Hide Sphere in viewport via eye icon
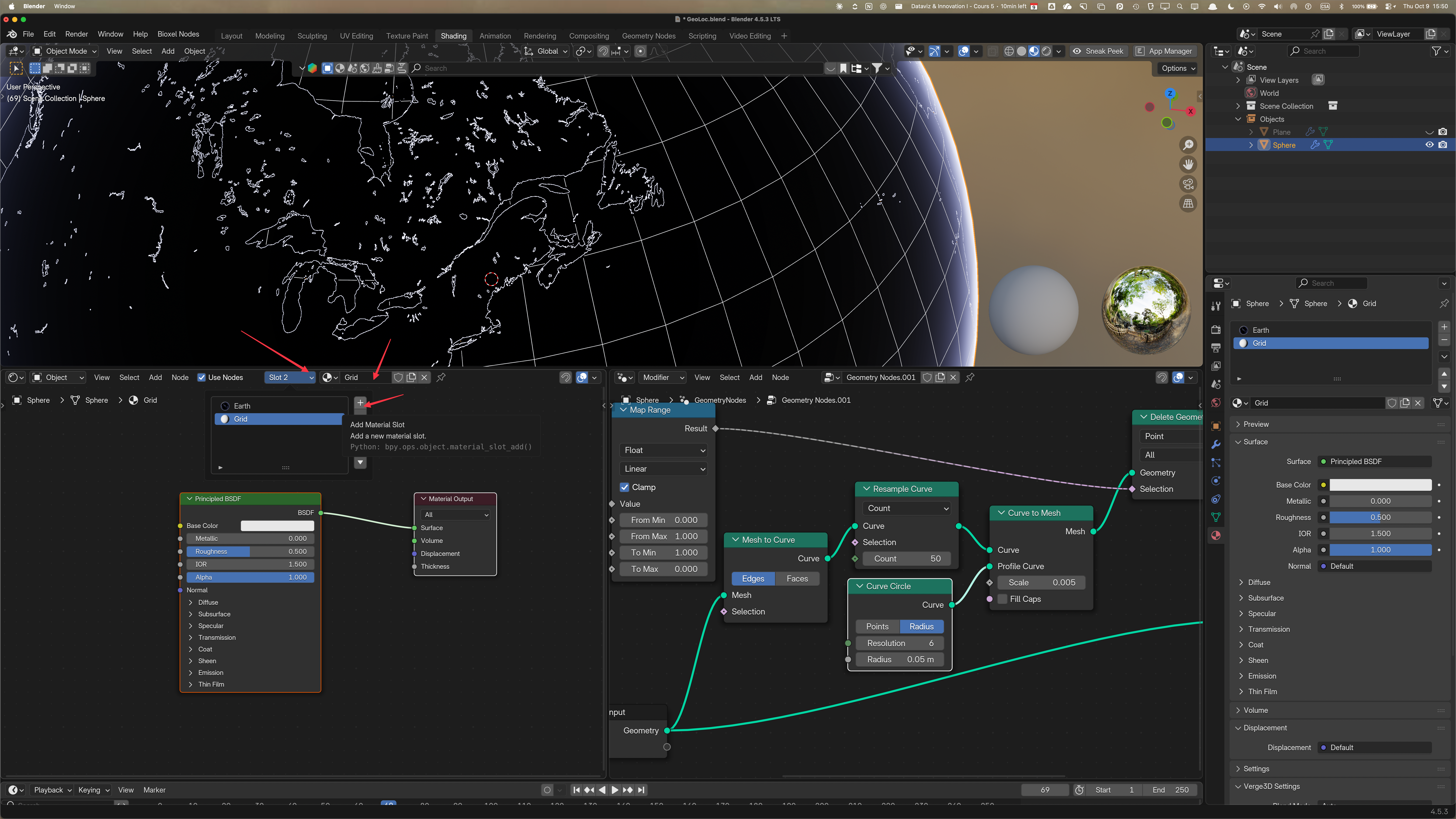The image size is (1456, 819). click(x=1429, y=145)
